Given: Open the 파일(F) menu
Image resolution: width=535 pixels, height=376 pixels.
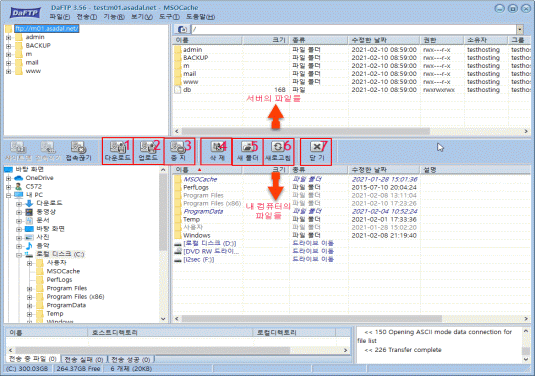Looking at the screenshot, I should tap(60, 17).
